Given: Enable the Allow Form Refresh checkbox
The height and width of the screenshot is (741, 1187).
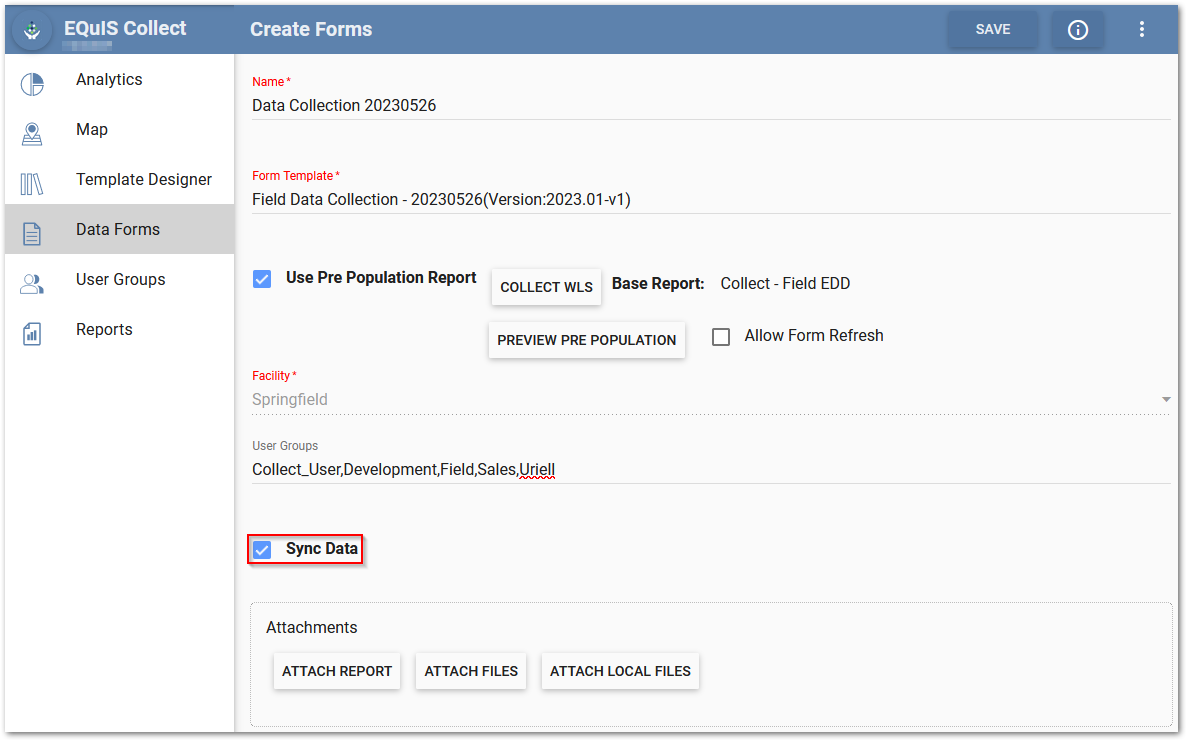Looking at the screenshot, I should (x=721, y=337).
